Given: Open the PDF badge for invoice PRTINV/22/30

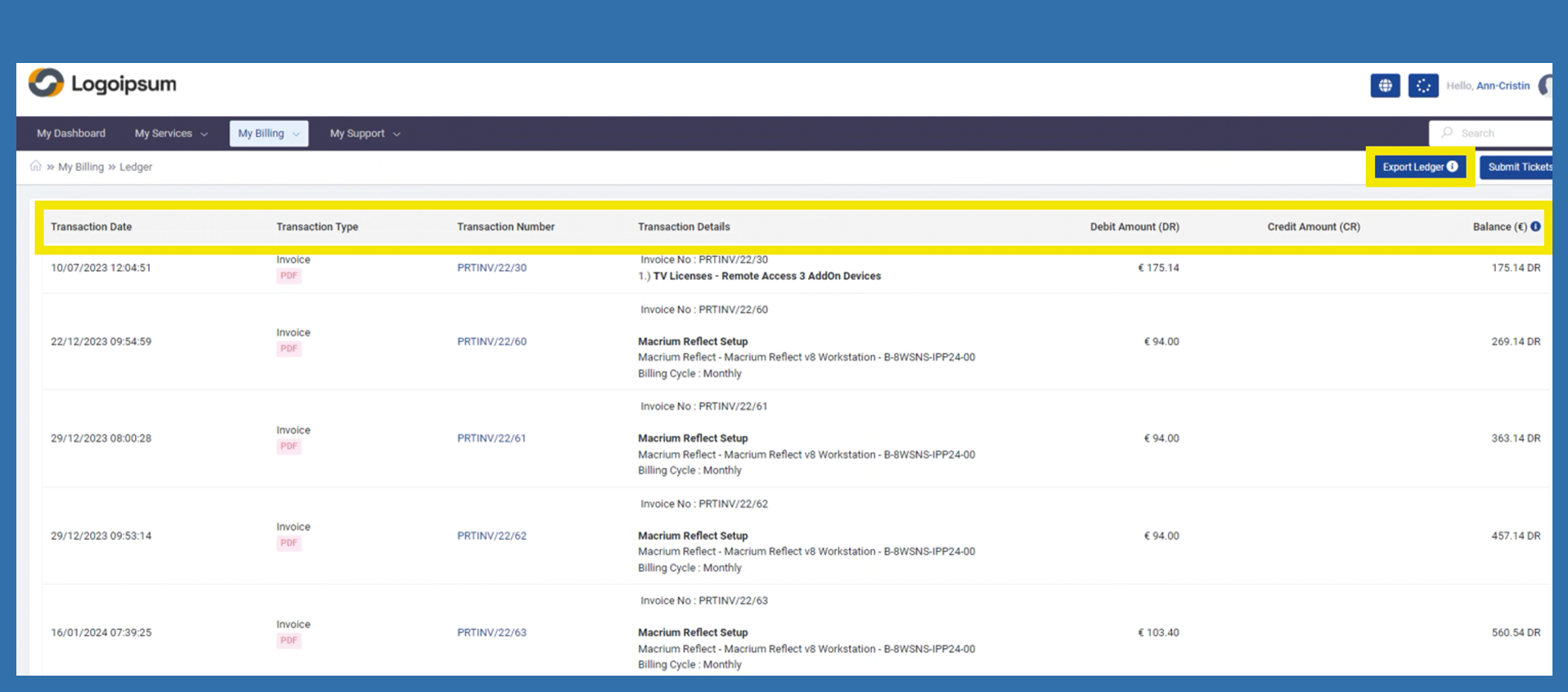Looking at the screenshot, I should point(289,276).
